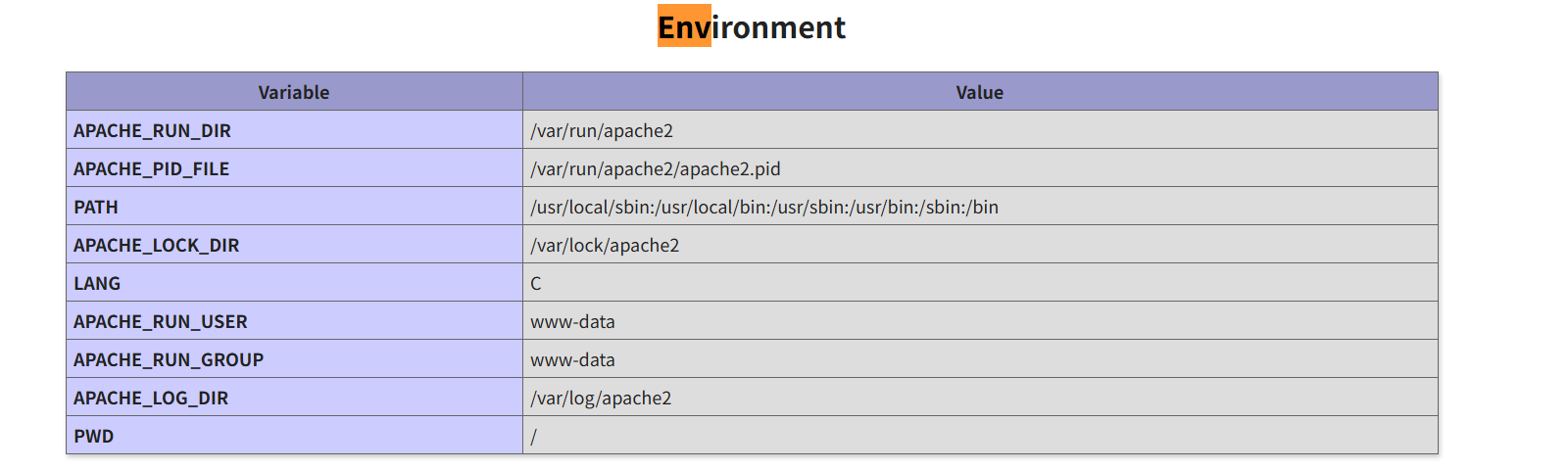Viewport: 1568px width, 470px height.
Task: Select the APACHE_LOG_DIR variable name
Action: coord(151,398)
